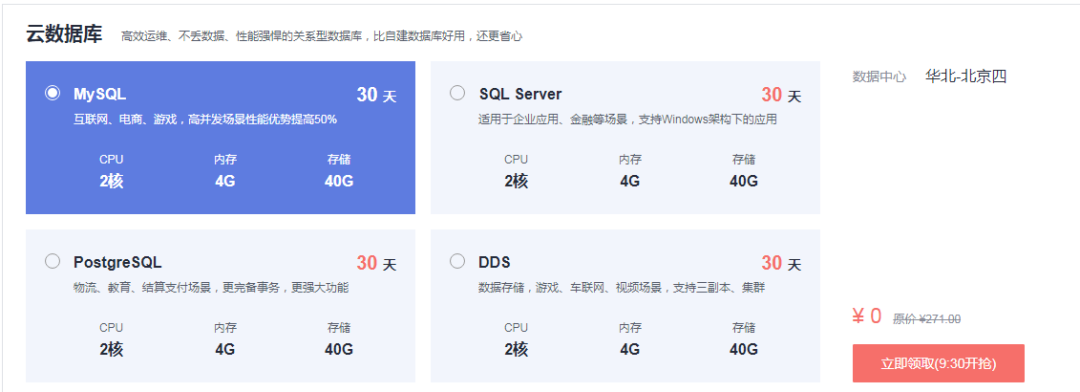The width and height of the screenshot is (1080, 392).
Task: Click the DDS card title
Action: (x=494, y=262)
